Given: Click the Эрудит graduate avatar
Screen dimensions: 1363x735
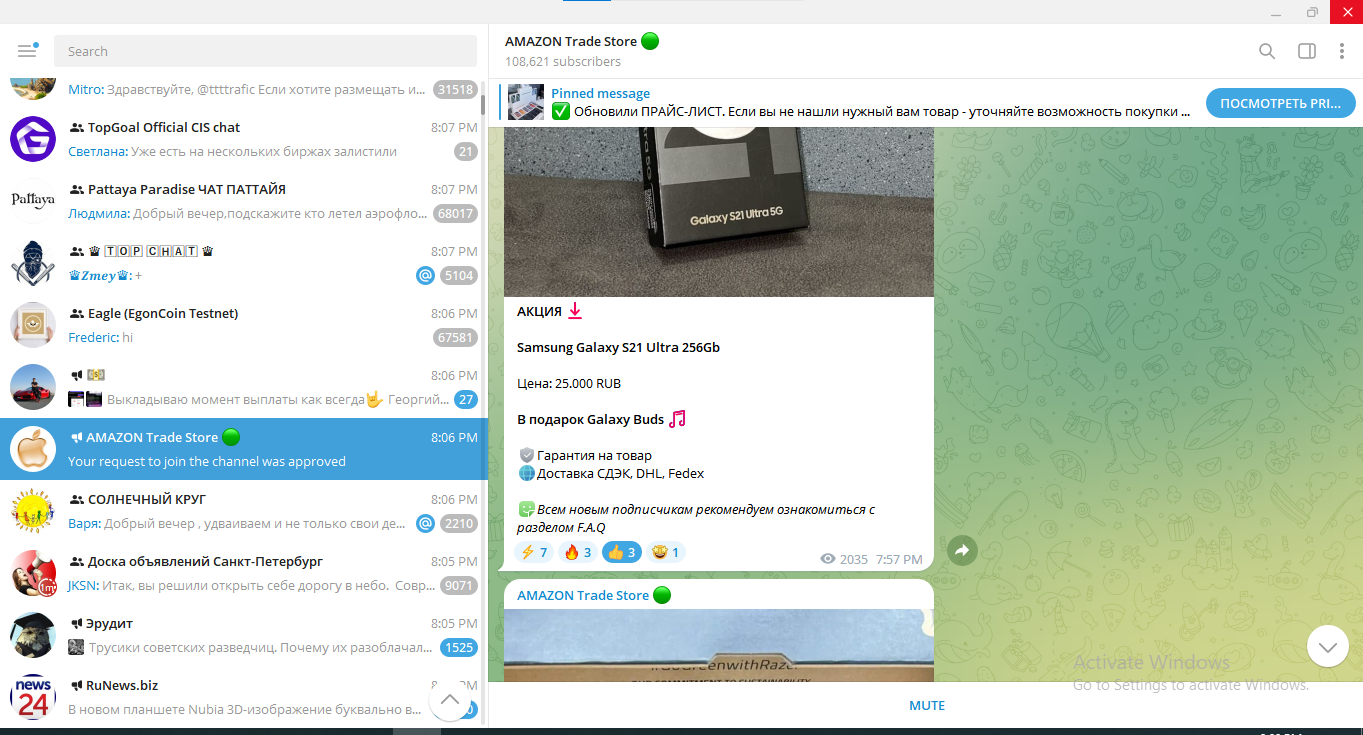Looking at the screenshot, I should [x=33, y=635].
